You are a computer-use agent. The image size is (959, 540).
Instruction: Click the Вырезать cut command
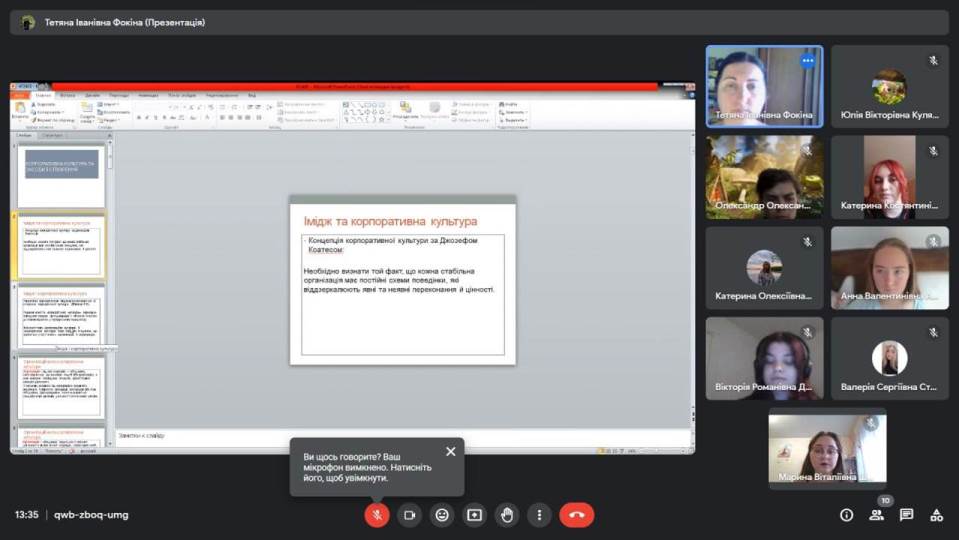click(43, 105)
